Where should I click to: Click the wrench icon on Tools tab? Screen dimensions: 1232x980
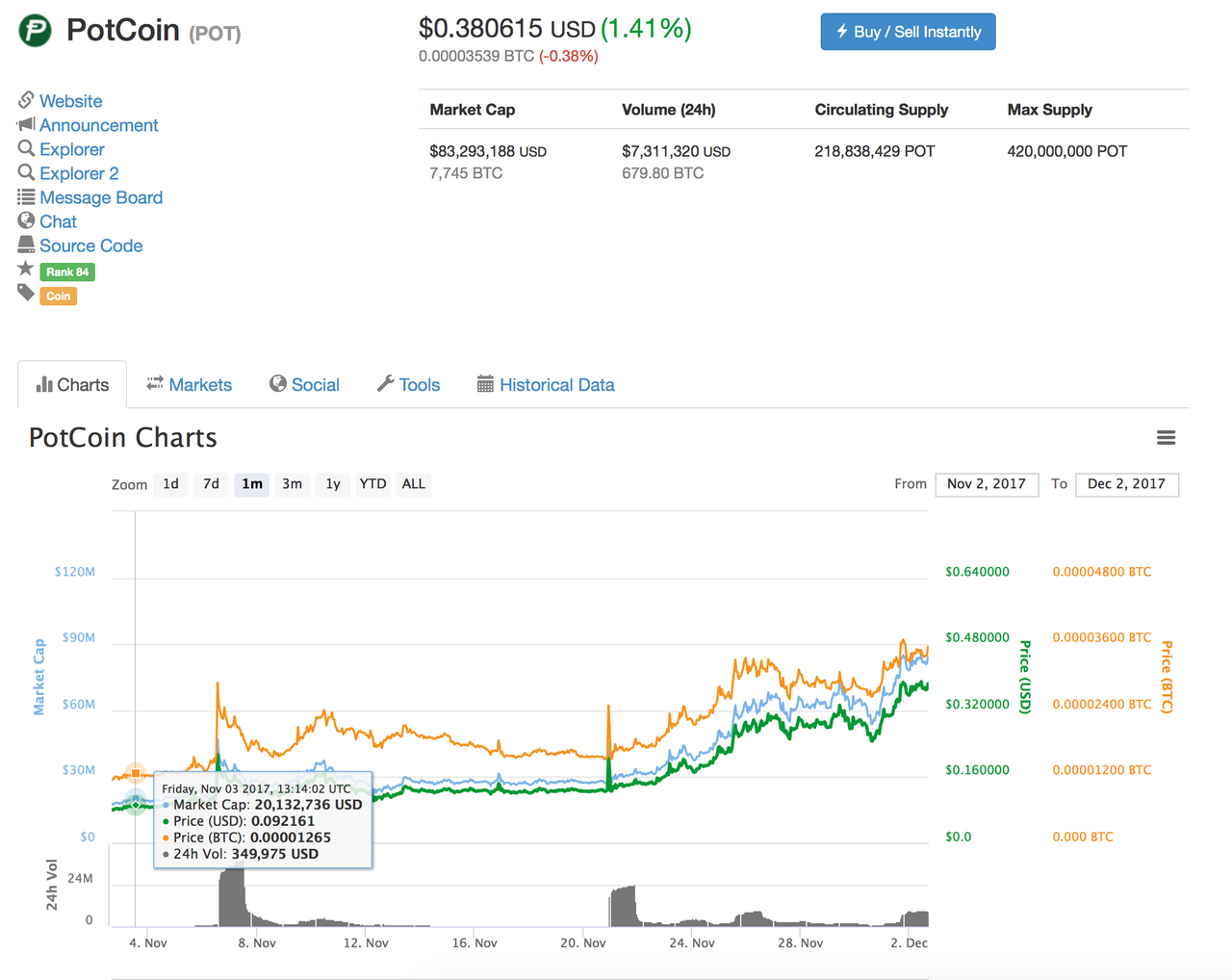click(x=385, y=384)
